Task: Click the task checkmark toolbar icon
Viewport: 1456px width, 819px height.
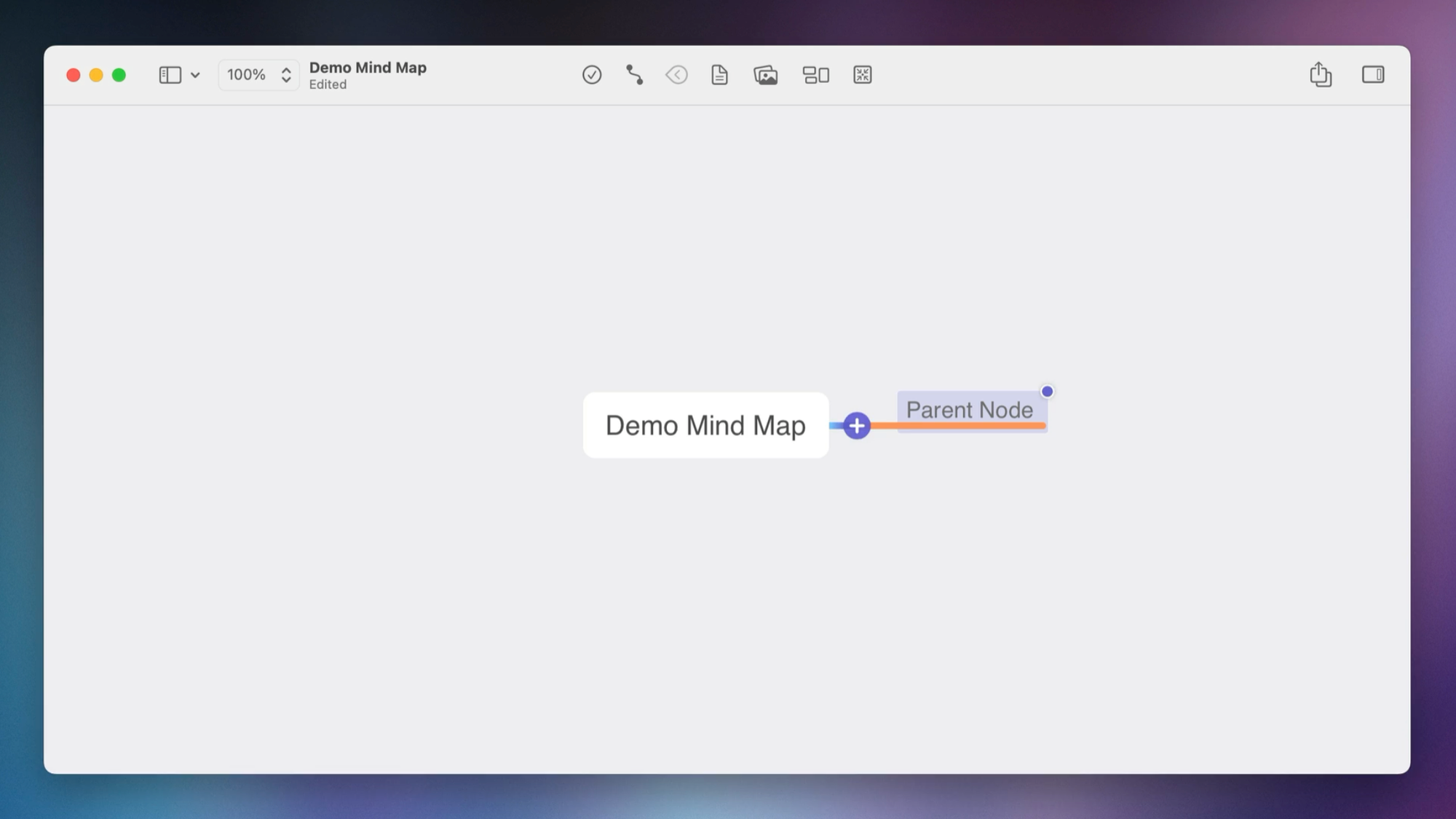Action: point(592,75)
